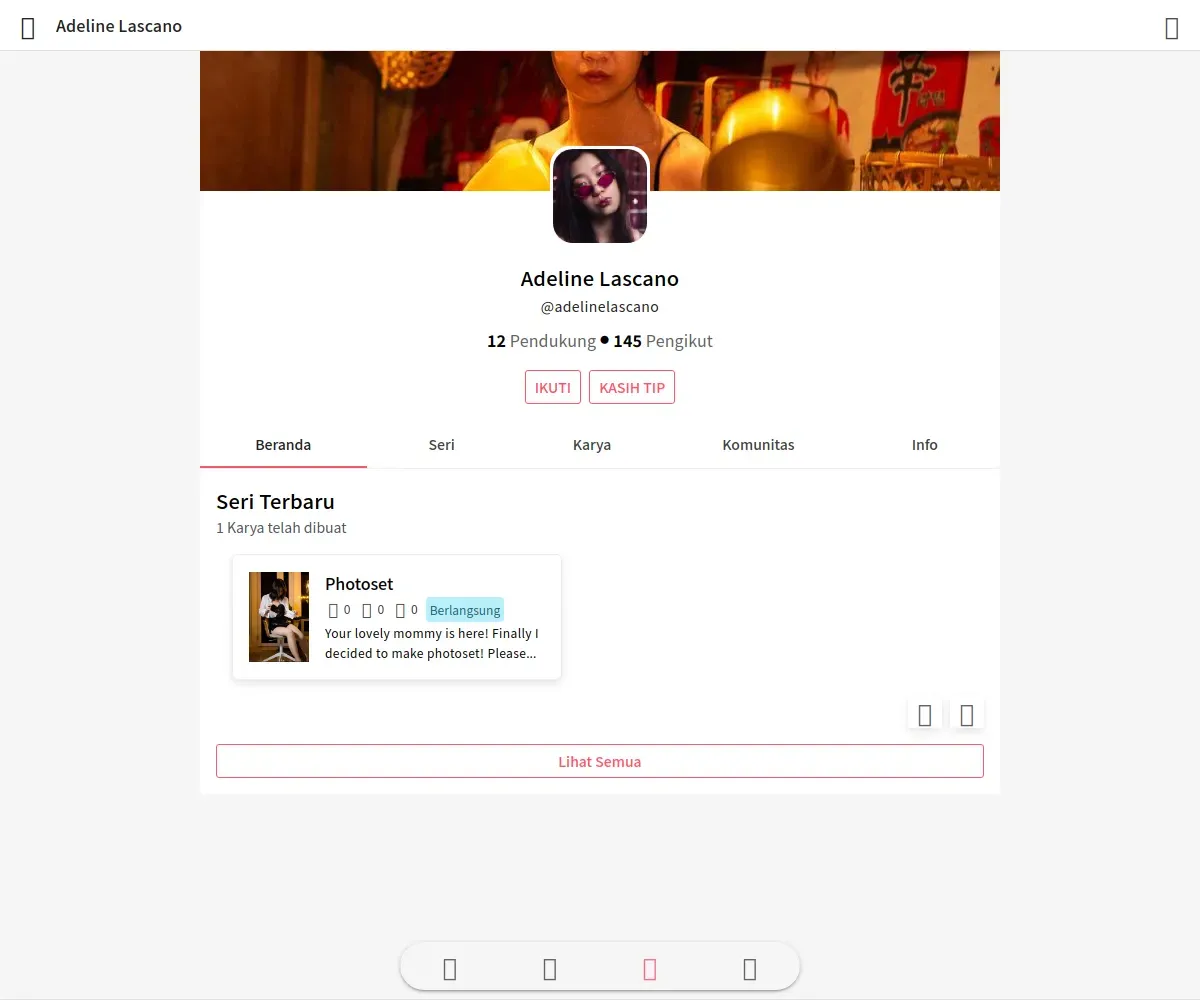Click the Berlangsung status badge
The image size is (1200, 1000).
click(465, 610)
